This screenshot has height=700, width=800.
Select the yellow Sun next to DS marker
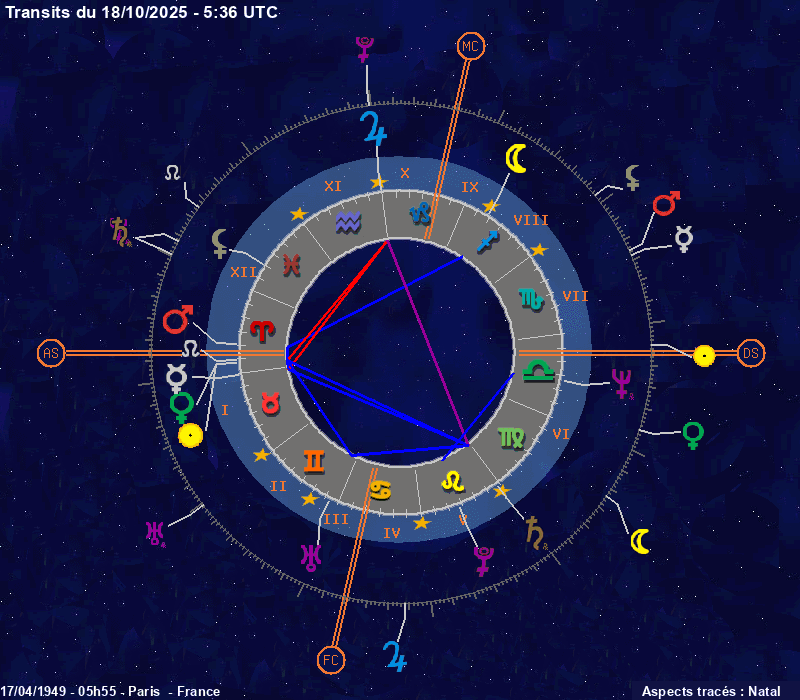[x=705, y=355]
